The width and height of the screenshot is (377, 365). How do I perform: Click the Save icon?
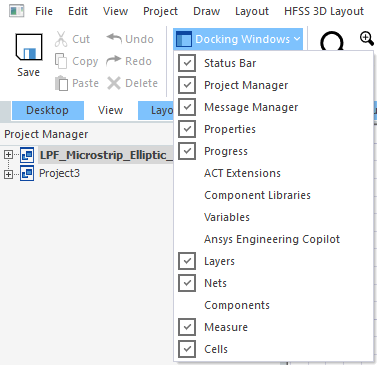point(29,47)
